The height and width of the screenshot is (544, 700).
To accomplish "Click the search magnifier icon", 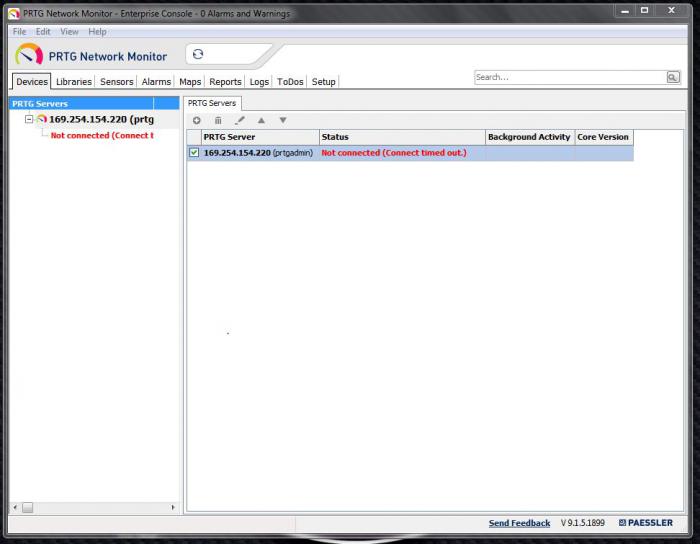I will 673,77.
